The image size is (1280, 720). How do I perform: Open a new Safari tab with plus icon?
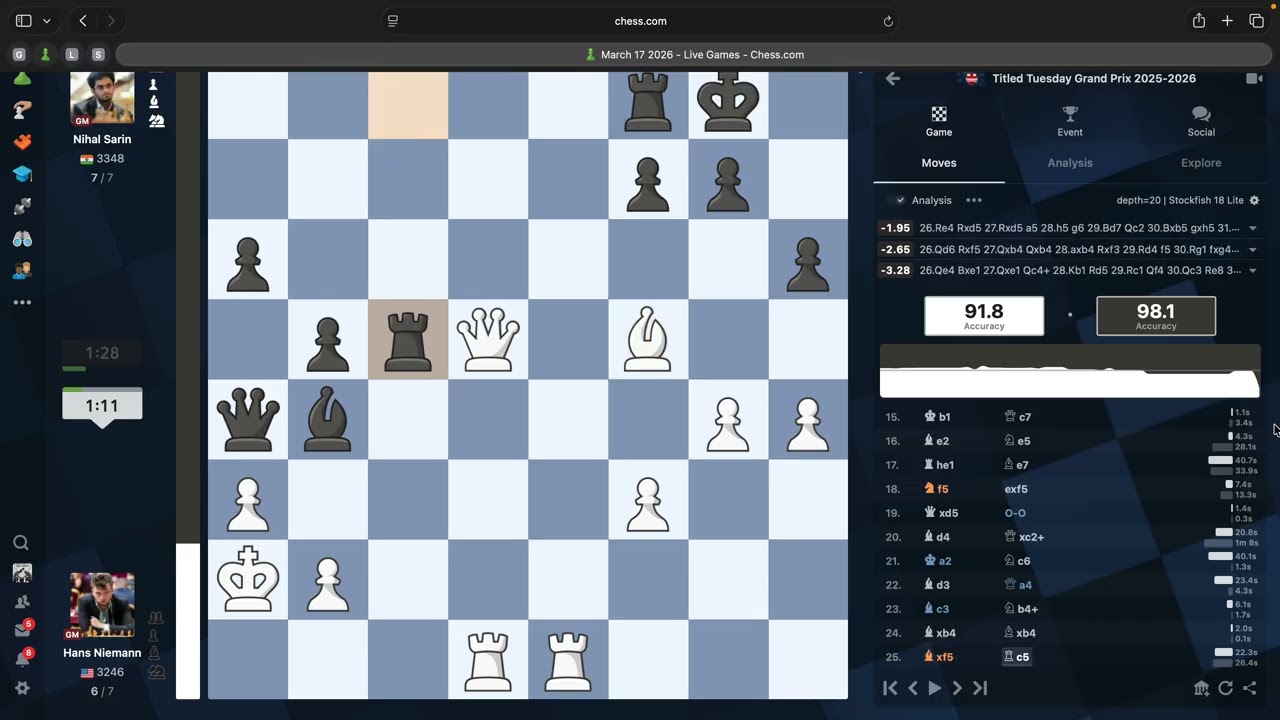tap(1227, 21)
